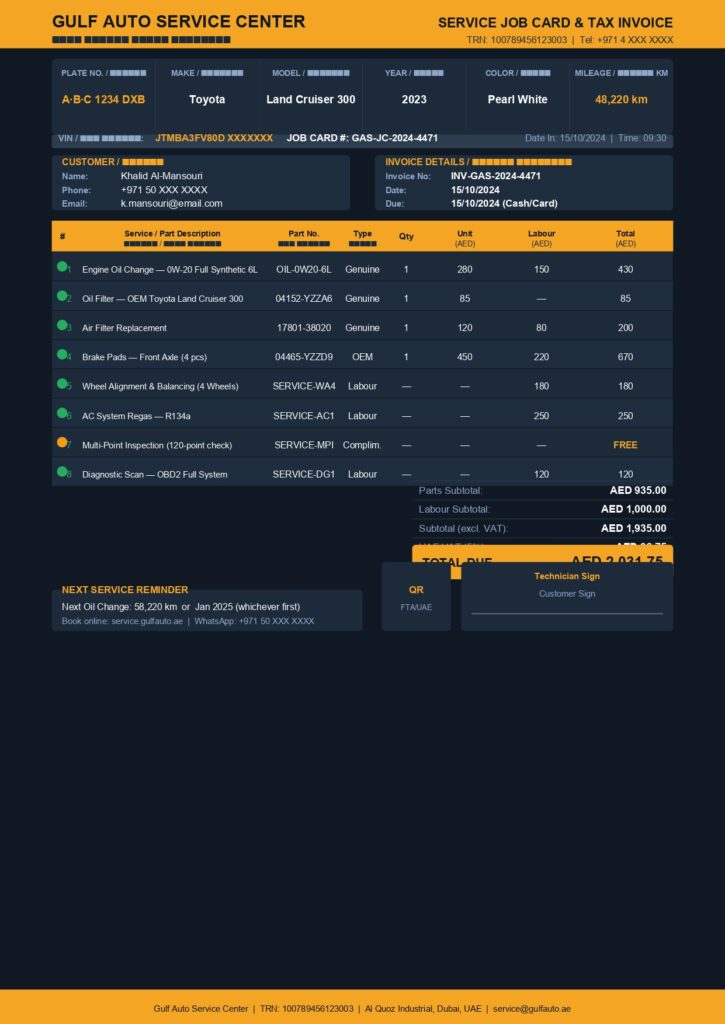Click the model Land Cruiser 300
This screenshot has width=725, height=1024.
311,99
